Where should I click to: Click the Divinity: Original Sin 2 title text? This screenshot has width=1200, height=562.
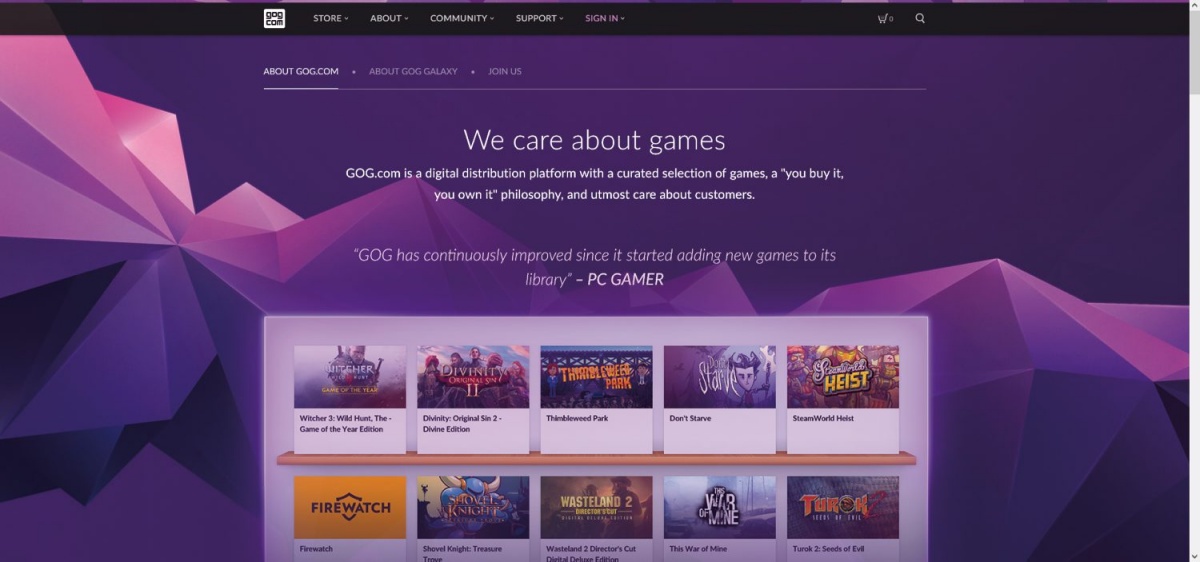(x=463, y=424)
